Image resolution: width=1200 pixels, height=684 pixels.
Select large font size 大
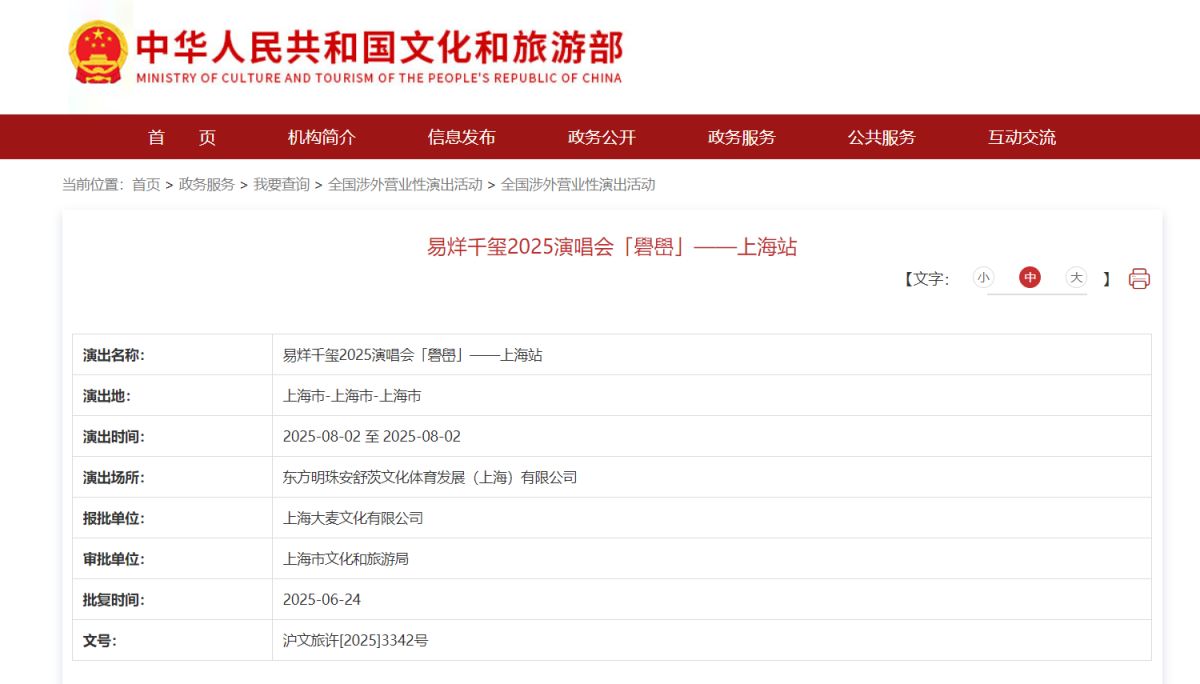1076,278
